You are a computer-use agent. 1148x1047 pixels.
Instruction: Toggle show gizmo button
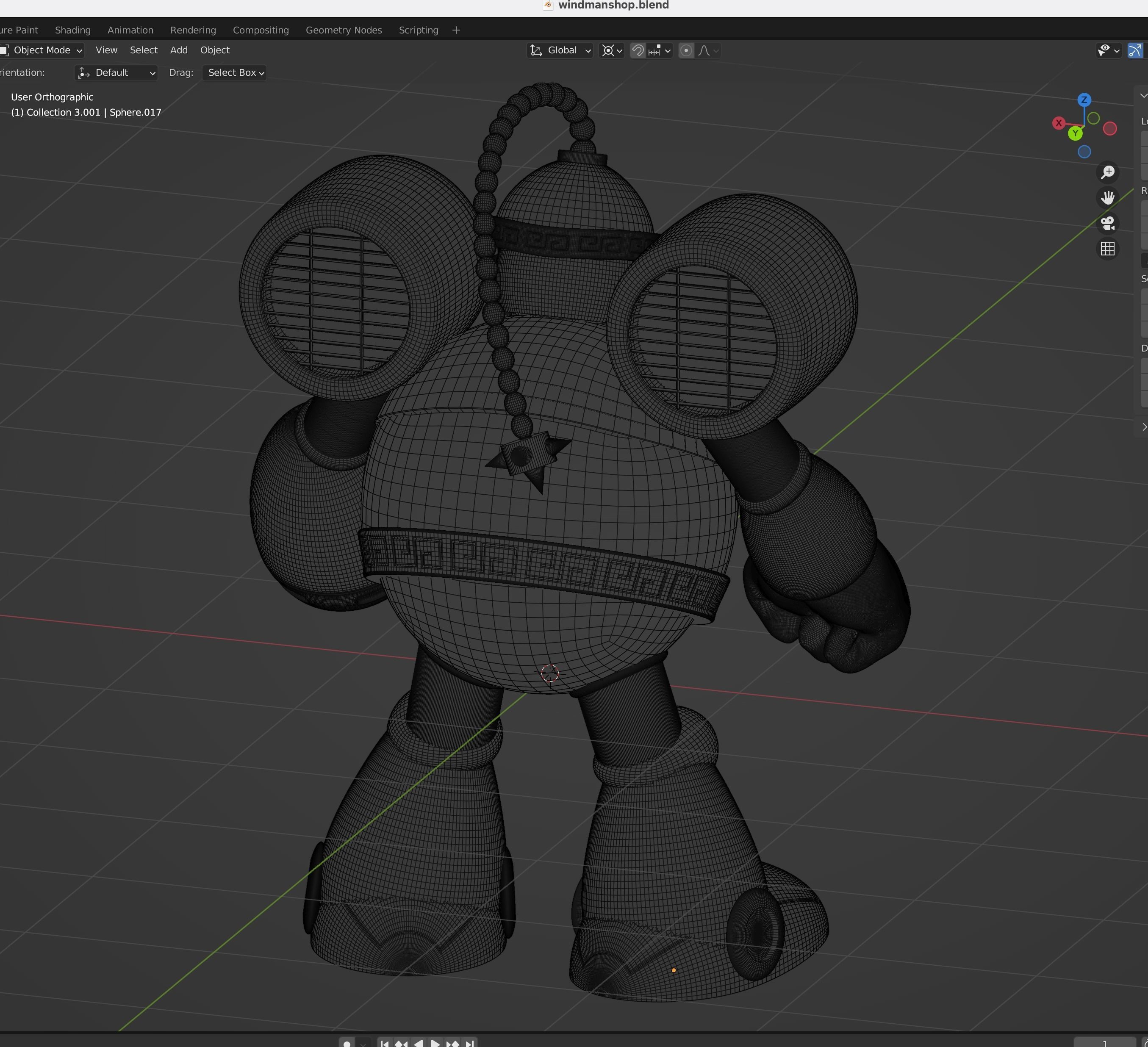click(1135, 51)
